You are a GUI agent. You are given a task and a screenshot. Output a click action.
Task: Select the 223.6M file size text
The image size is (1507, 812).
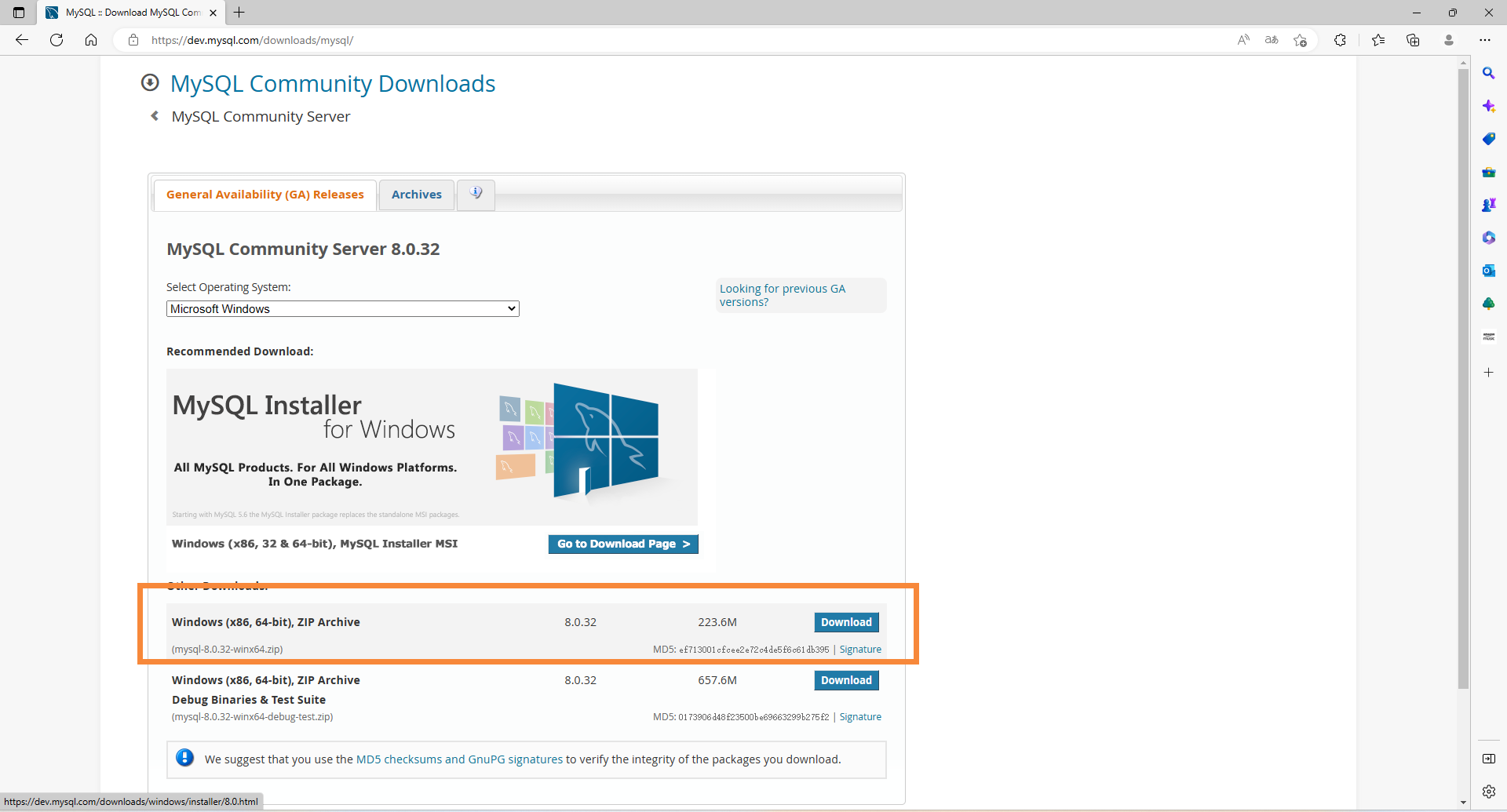717,622
